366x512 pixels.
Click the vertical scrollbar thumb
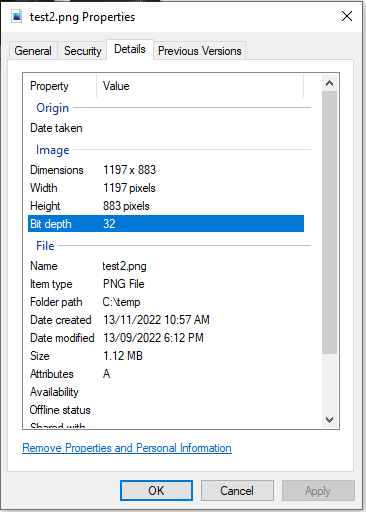(329, 222)
